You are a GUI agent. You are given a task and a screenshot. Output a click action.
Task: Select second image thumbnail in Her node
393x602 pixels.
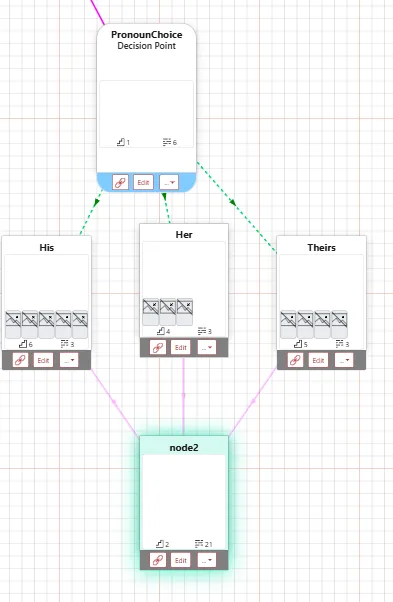pos(168,311)
